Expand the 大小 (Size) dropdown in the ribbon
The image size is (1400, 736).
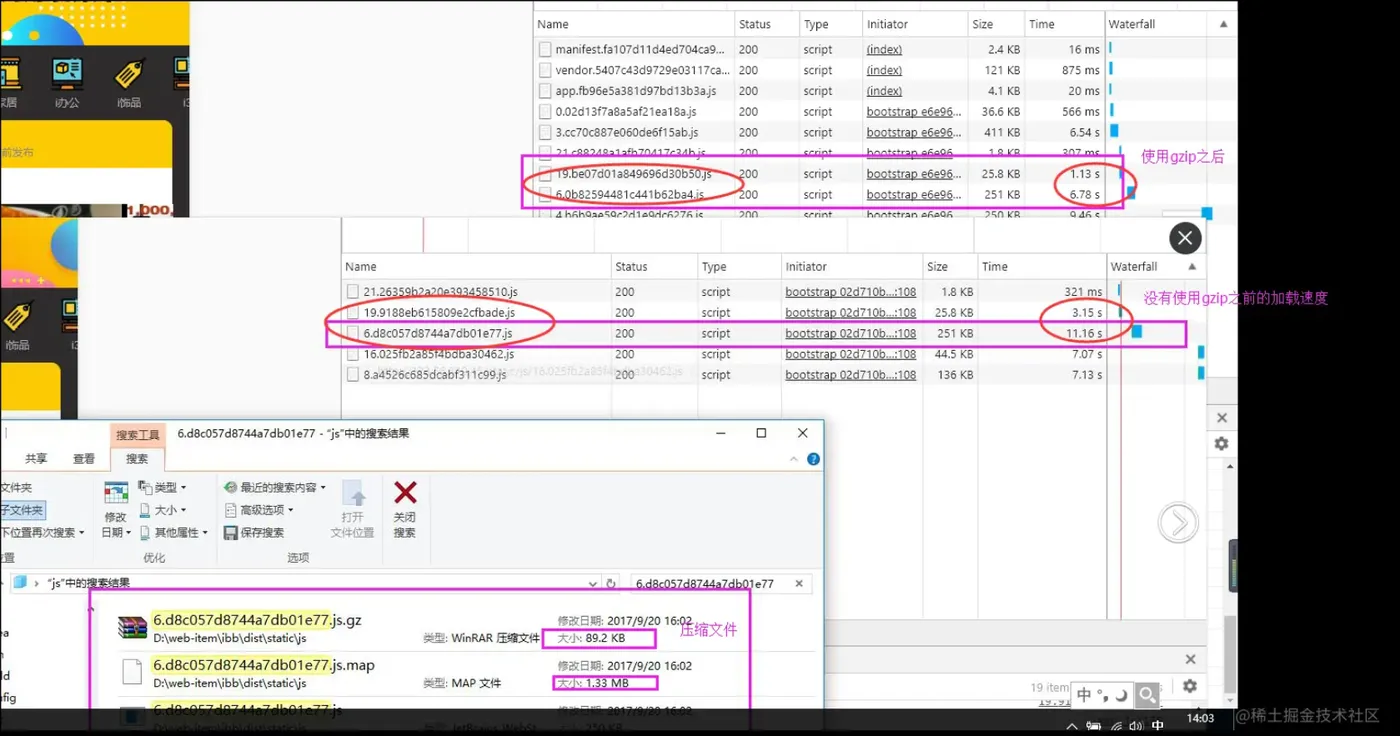[x=161, y=510]
